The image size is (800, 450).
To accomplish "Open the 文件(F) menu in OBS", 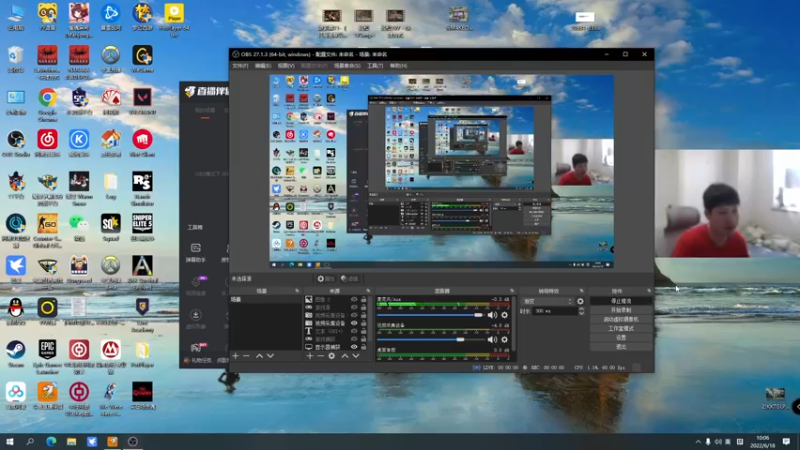I will [x=240, y=66].
